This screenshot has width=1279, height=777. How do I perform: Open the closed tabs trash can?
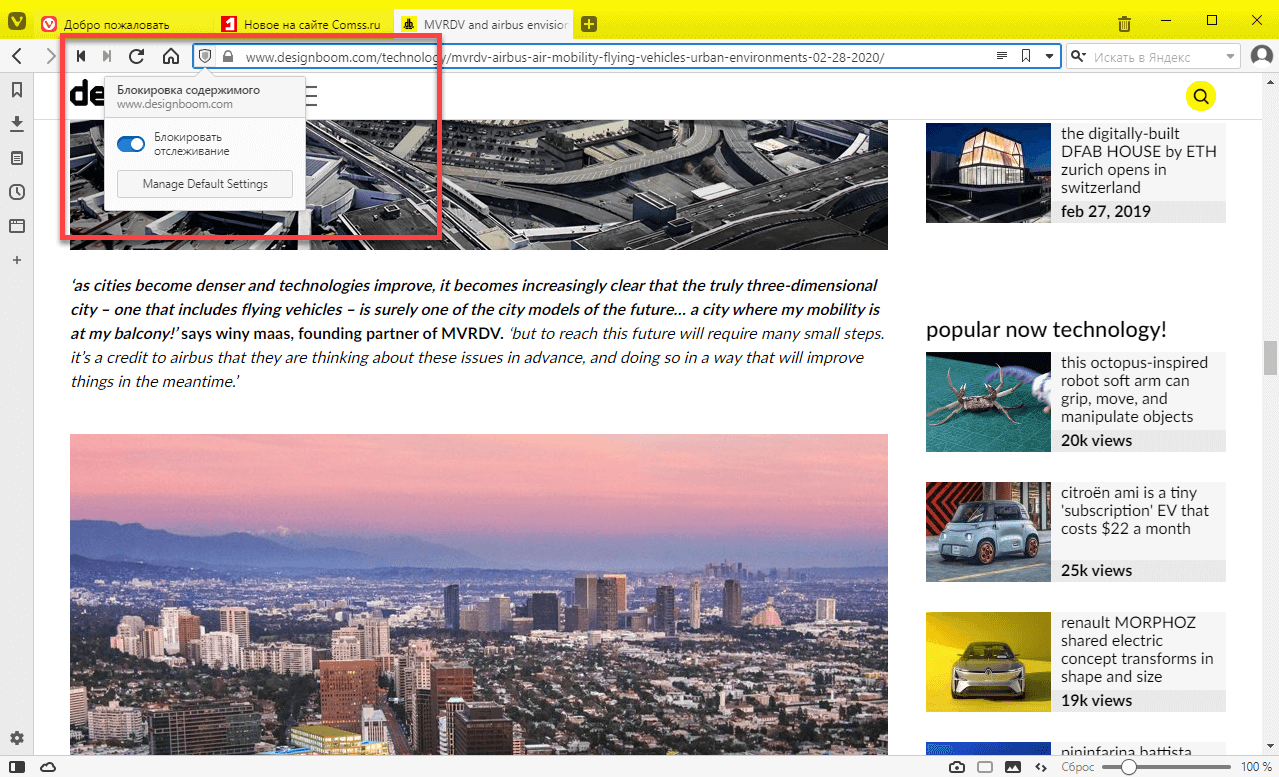coord(1125,23)
